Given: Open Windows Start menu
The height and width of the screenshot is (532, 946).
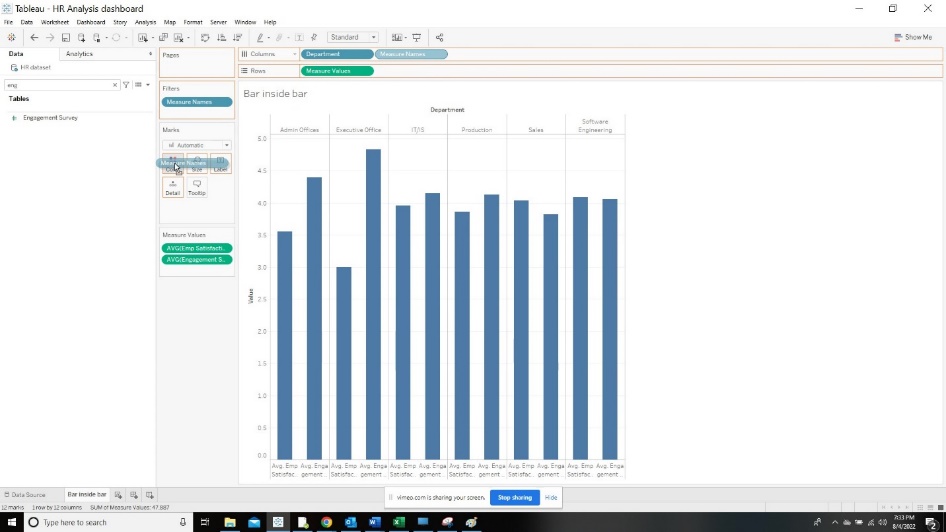Looking at the screenshot, I should tap(11, 522).
